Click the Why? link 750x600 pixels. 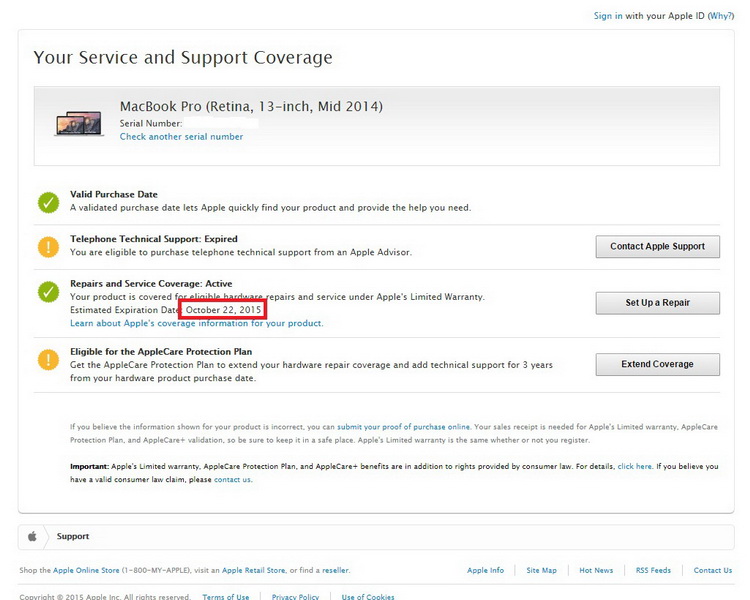720,16
